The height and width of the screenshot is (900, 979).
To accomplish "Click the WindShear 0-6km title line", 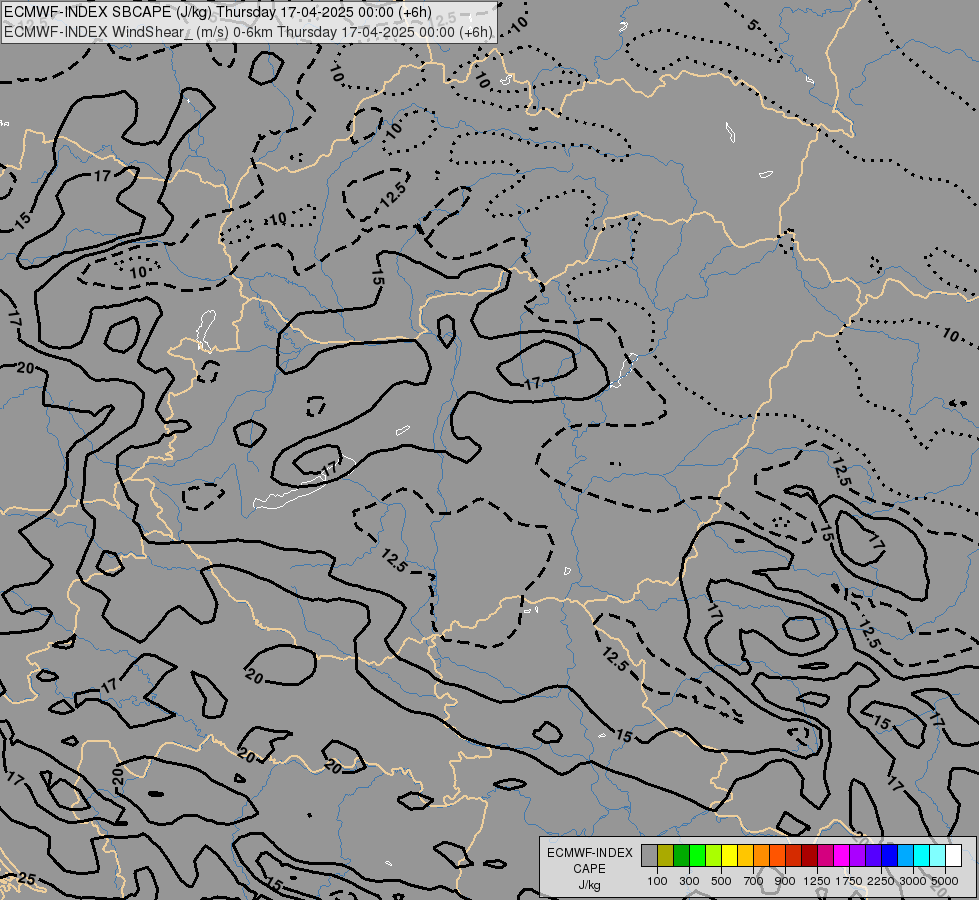I will [248, 32].
